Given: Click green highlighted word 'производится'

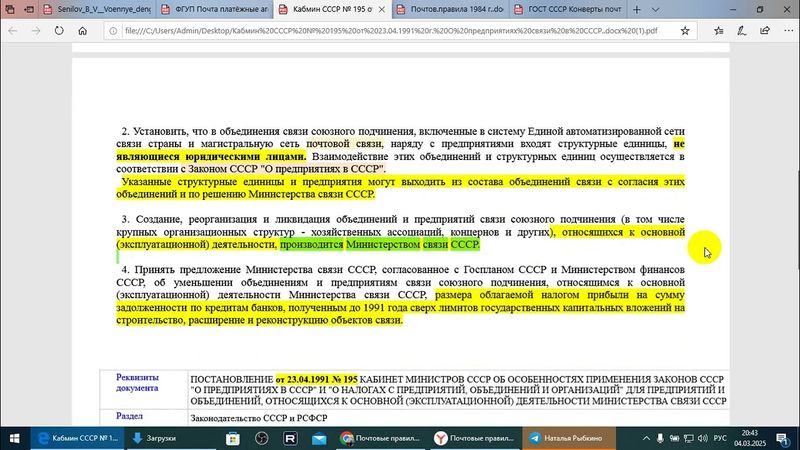Looking at the screenshot, I should click(x=311, y=245).
